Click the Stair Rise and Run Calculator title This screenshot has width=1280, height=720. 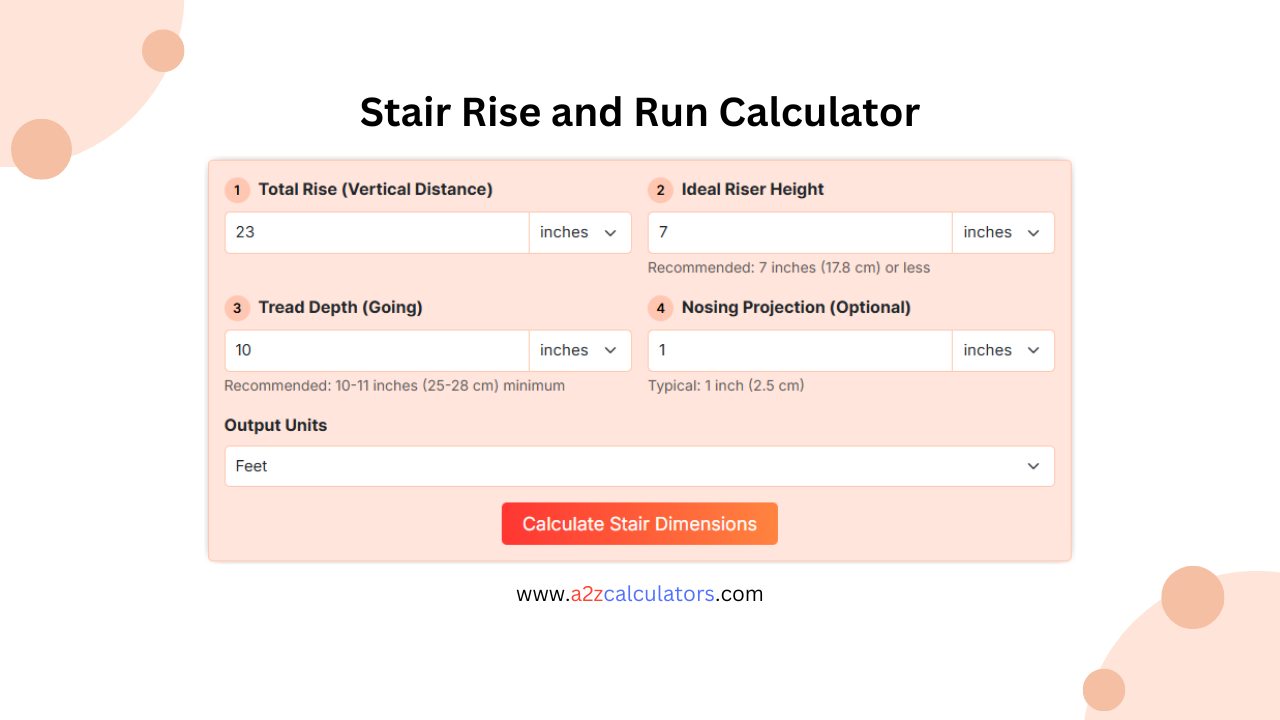click(640, 112)
